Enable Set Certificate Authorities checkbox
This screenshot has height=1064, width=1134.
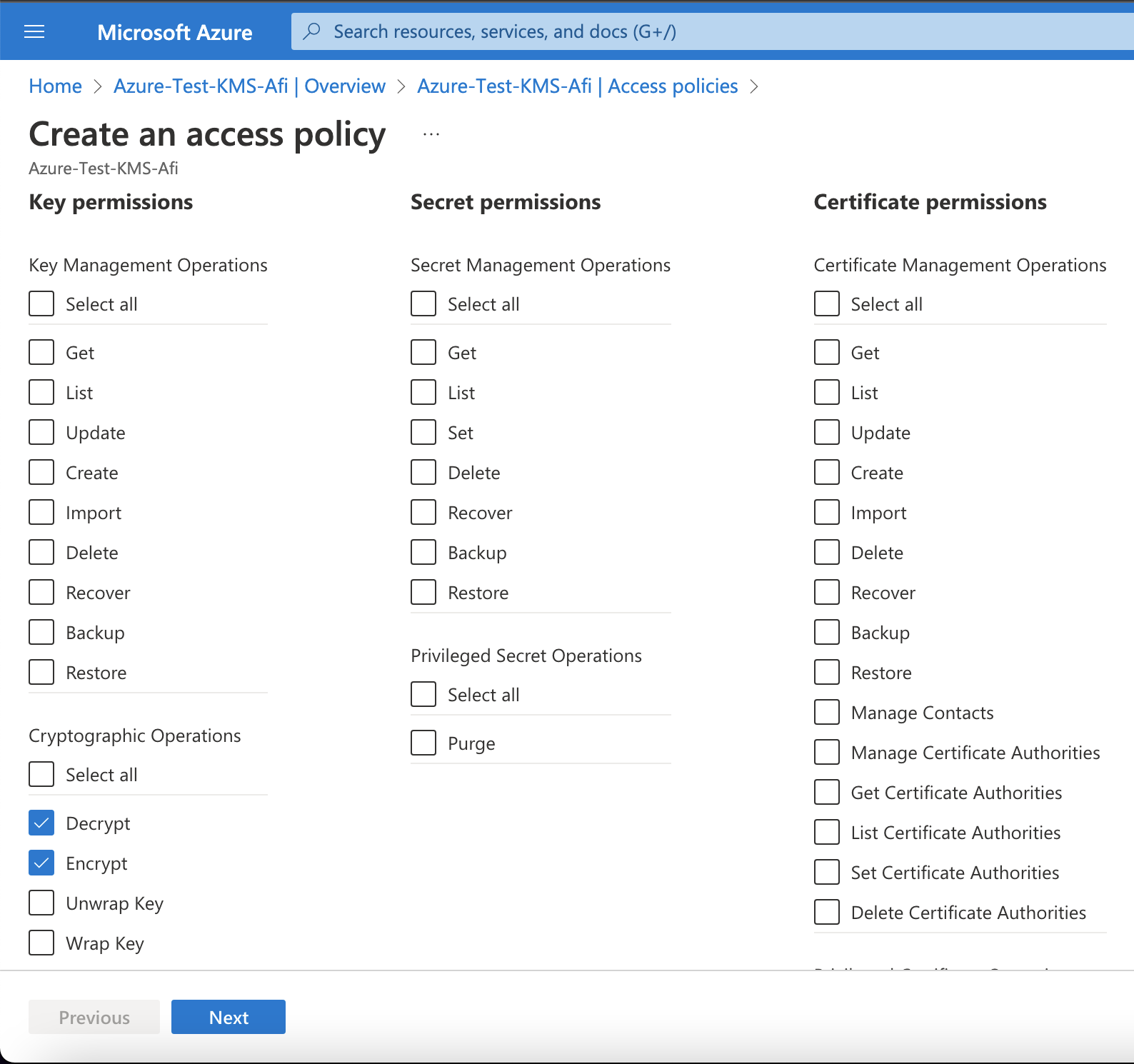(x=827, y=872)
